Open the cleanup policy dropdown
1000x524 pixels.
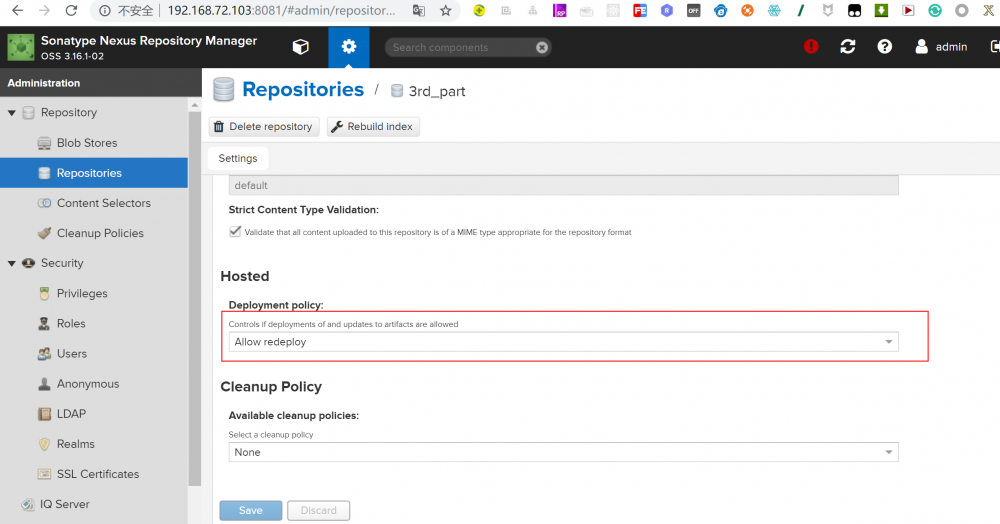[889, 452]
